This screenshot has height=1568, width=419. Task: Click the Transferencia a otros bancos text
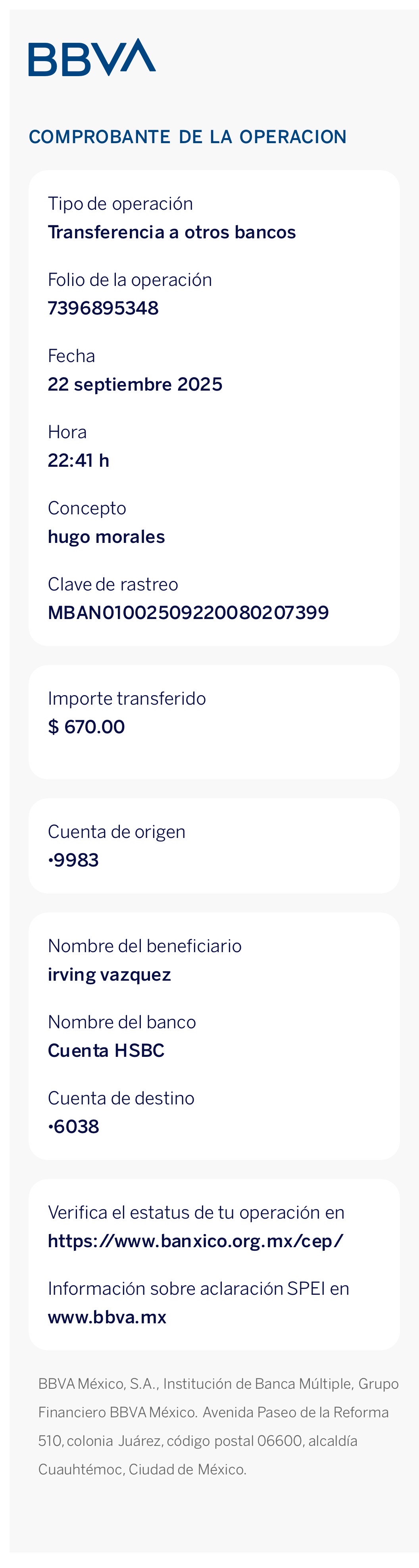pos(172,232)
